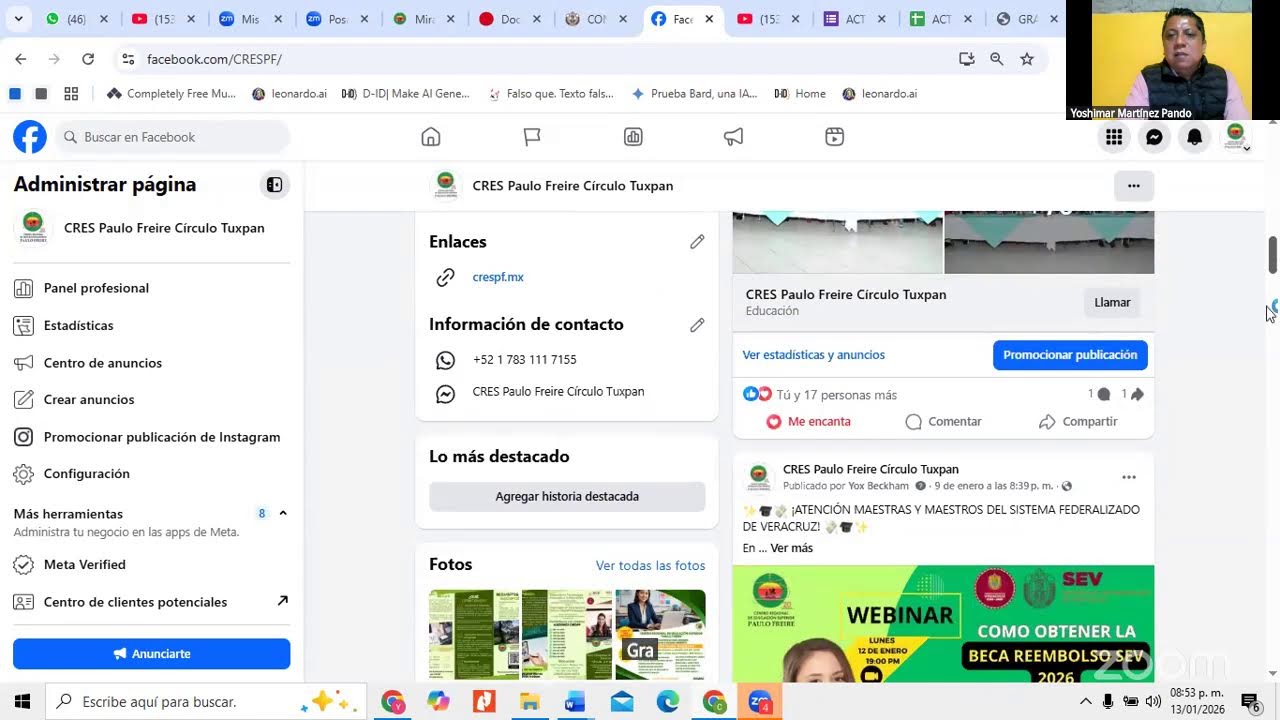Click Ver todas las fotos link

pyautogui.click(x=650, y=566)
